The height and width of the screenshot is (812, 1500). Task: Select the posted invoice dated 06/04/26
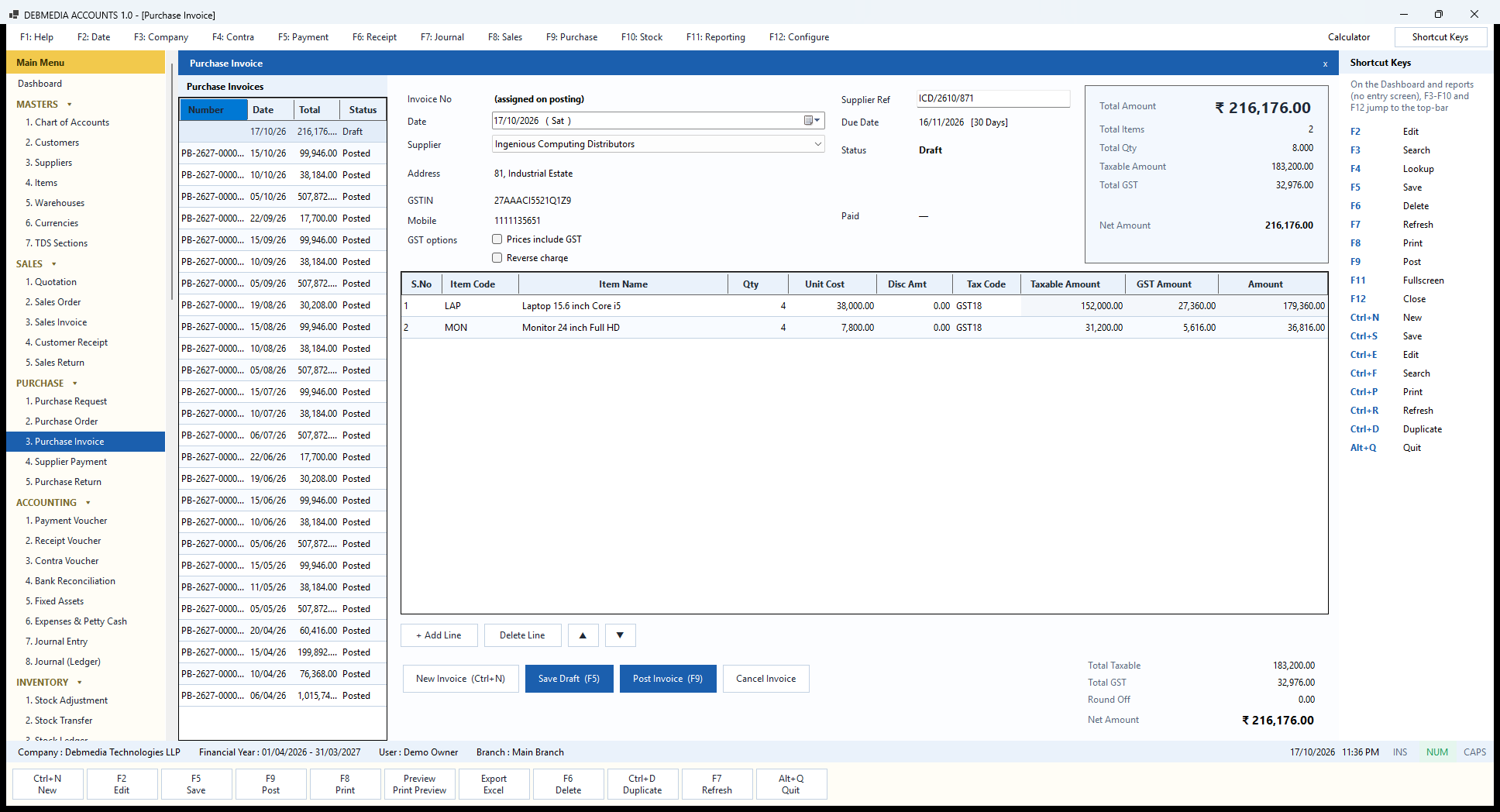283,696
